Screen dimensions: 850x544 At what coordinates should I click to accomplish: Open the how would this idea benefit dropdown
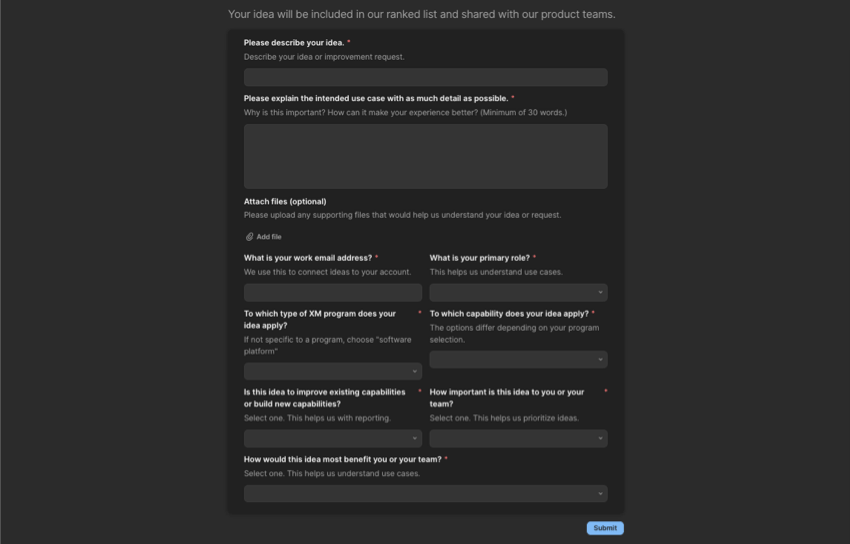(425, 494)
